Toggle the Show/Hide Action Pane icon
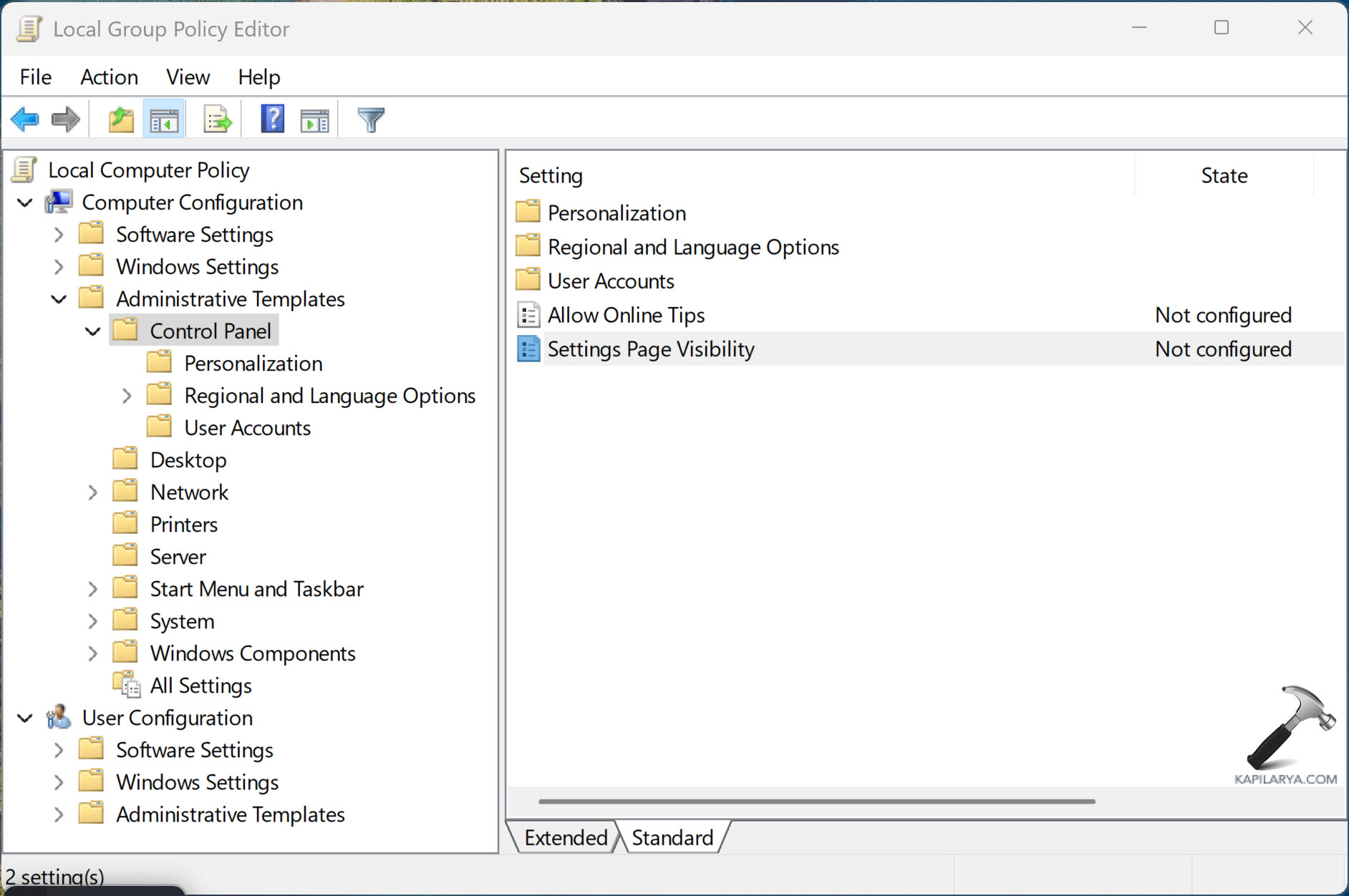 pyautogui.click(x=314, y=120)
